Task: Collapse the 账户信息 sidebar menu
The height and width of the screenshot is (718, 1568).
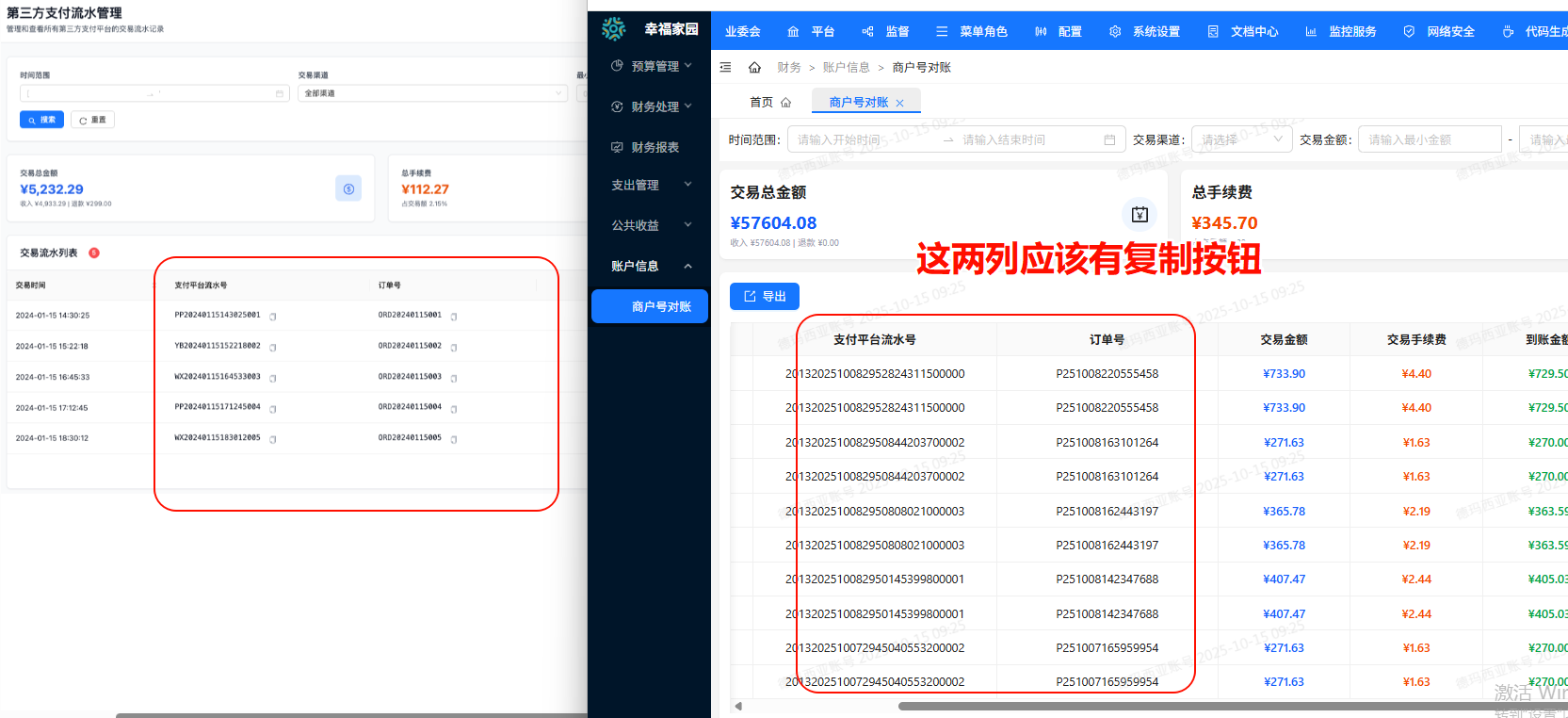Action: click(651, 266)
